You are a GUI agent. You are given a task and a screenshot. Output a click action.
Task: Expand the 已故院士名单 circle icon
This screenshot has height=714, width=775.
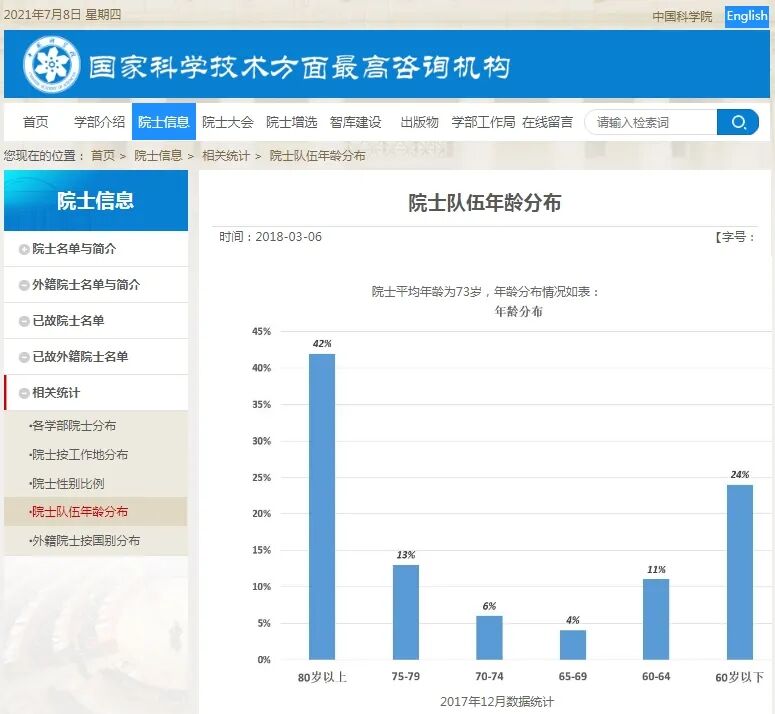[24, 321]
